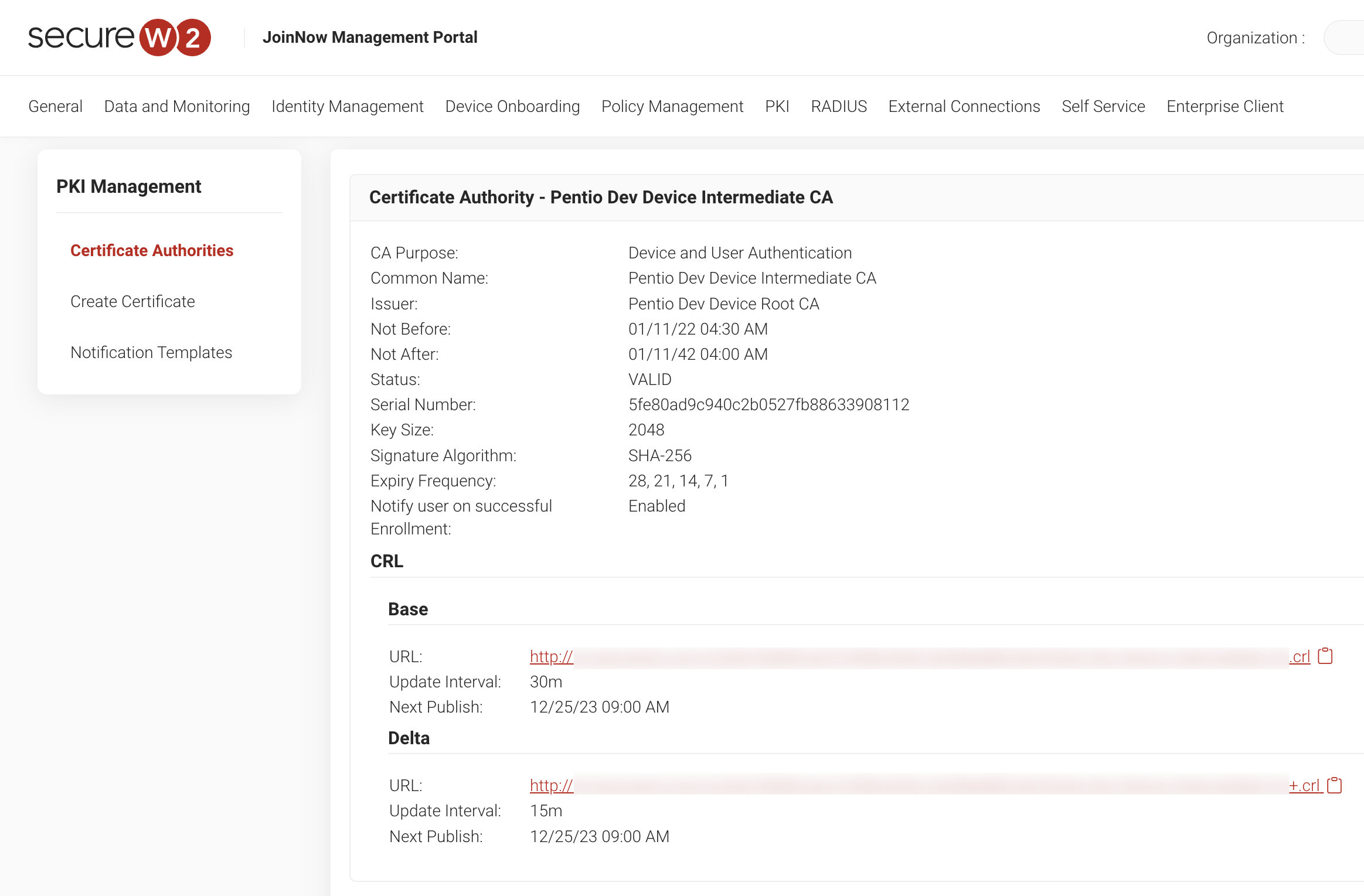Screen dimensions: 1364x896
Task: Click the SecureW2 logo
Action: pos(120,37)
